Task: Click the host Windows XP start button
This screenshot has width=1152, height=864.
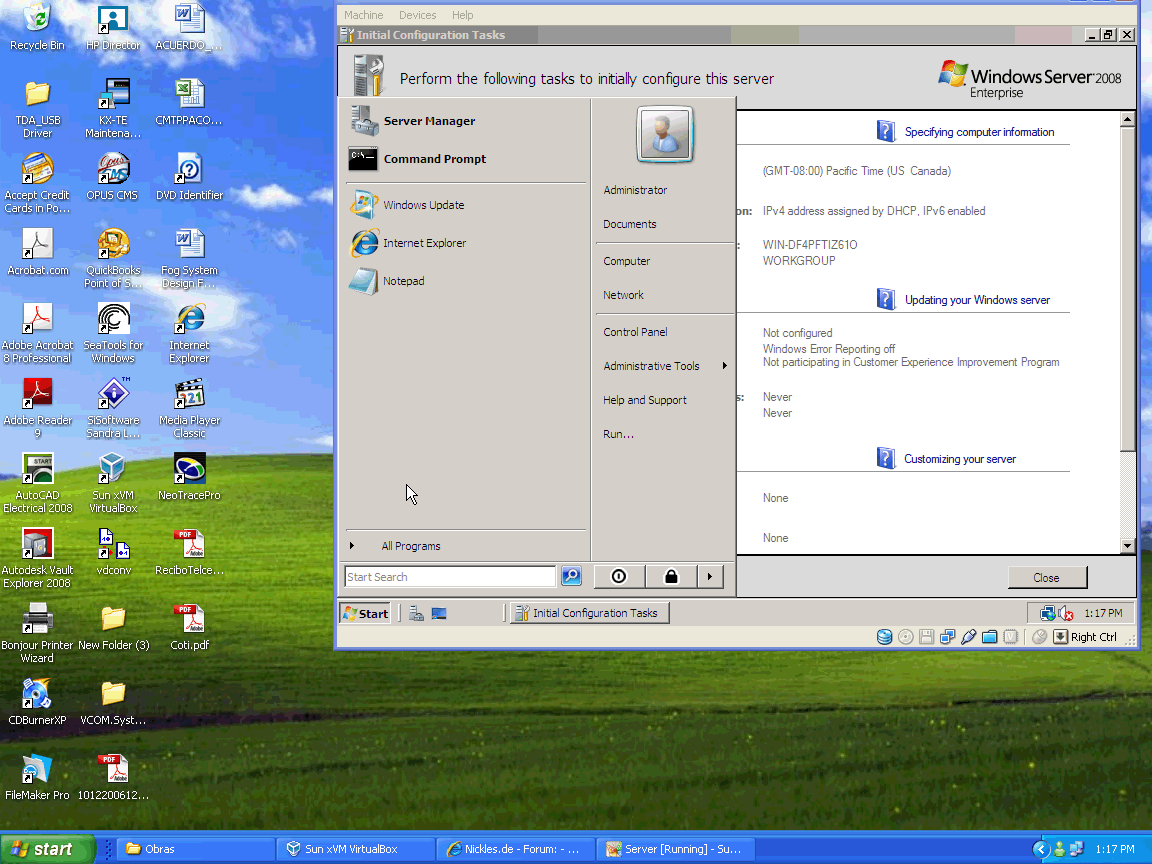Action: tap(48, 849)
